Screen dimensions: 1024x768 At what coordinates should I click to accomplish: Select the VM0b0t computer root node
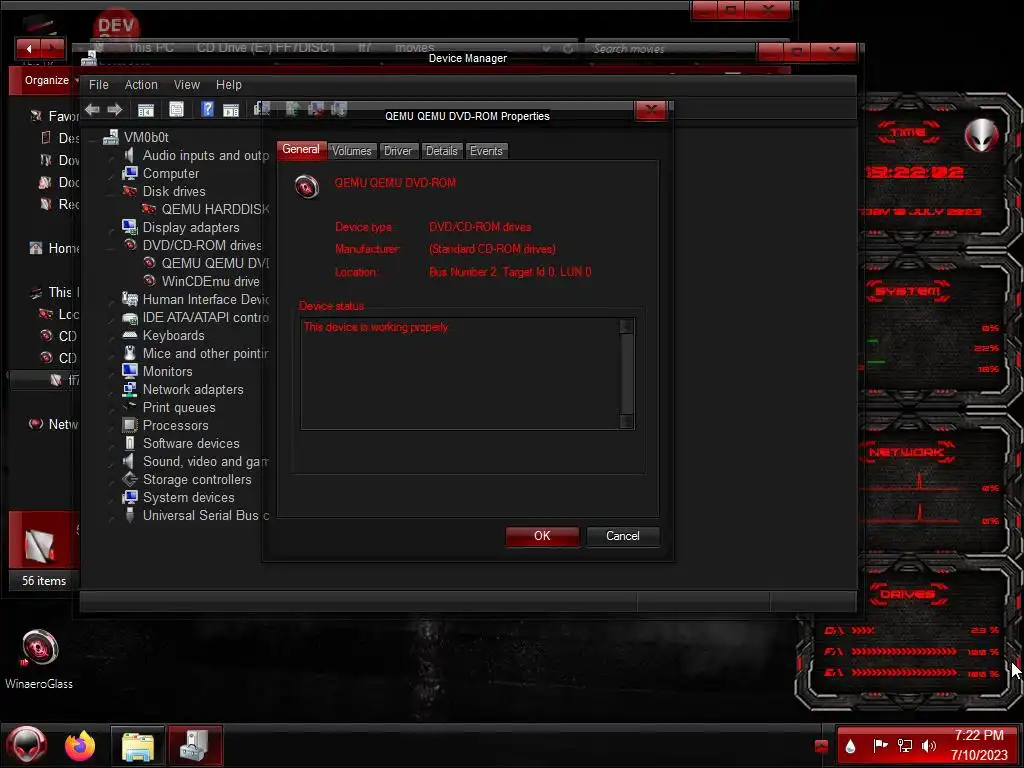[x=146, y=137]
